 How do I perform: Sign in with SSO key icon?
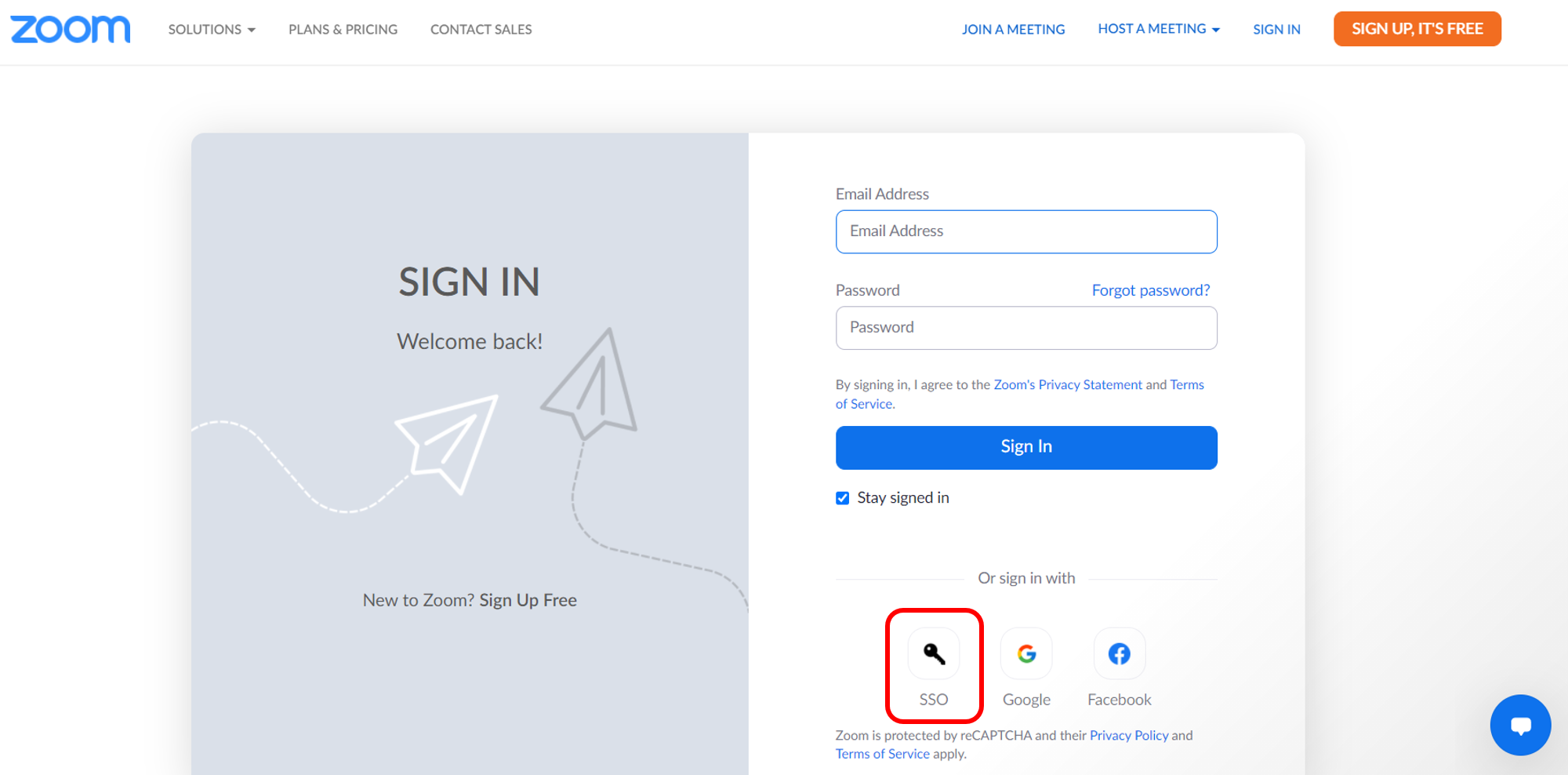tap(933, 653)
